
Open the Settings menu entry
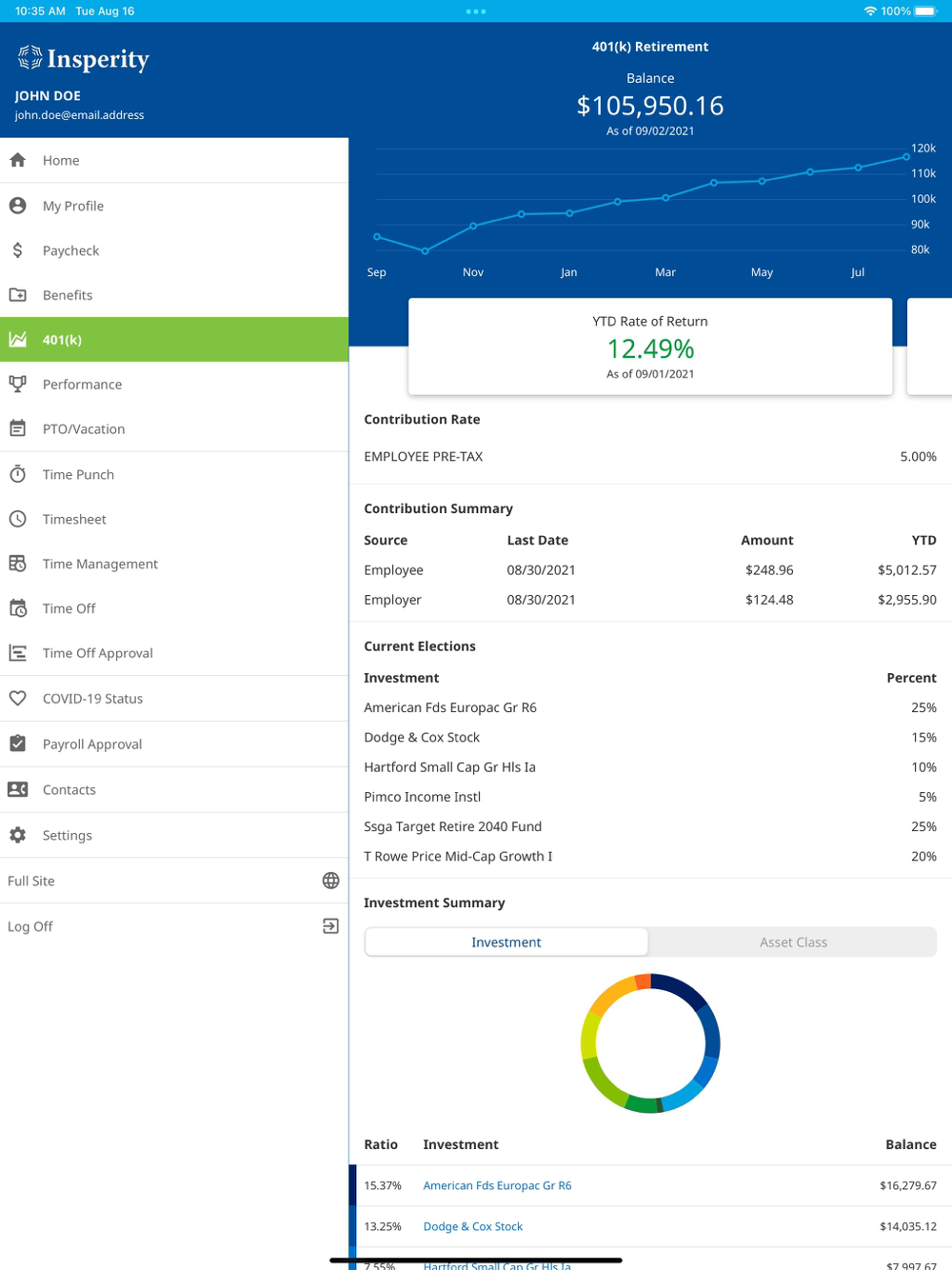(174, 835)
